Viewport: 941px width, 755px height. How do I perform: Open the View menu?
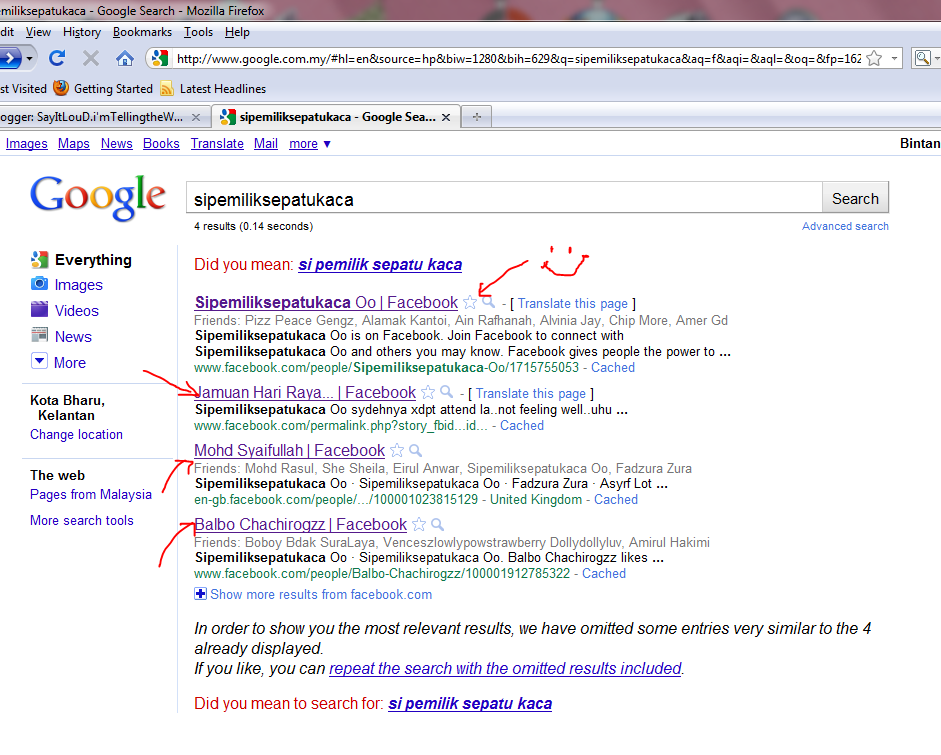pos(38,32)
